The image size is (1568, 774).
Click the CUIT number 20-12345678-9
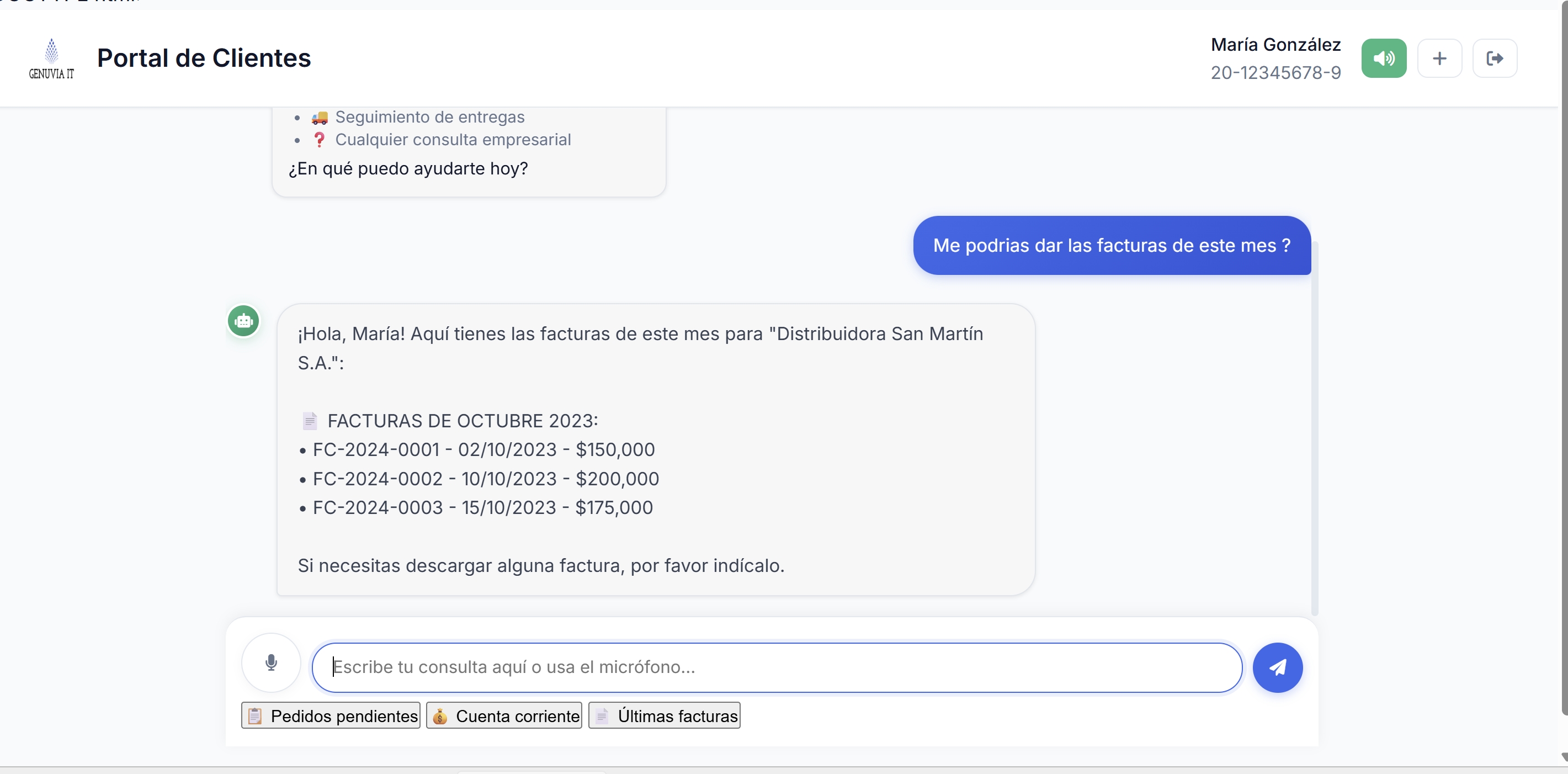[x=1275, y=72]
